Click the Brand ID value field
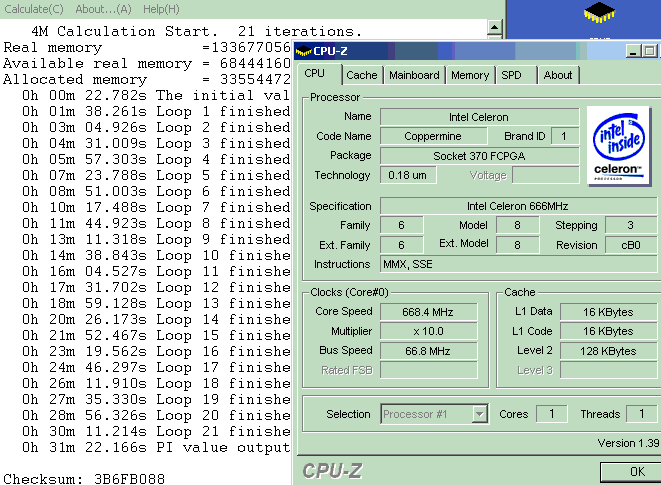 [564, 136]
